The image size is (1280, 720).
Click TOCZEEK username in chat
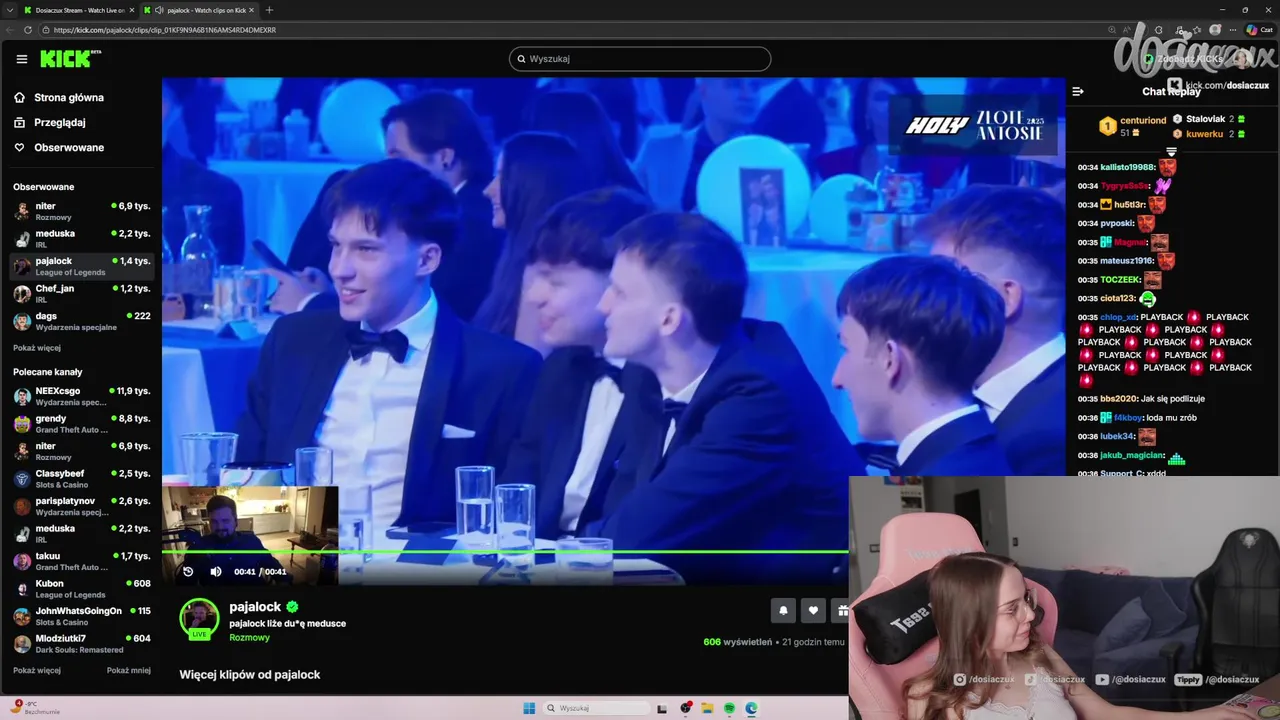point(1120,279)
